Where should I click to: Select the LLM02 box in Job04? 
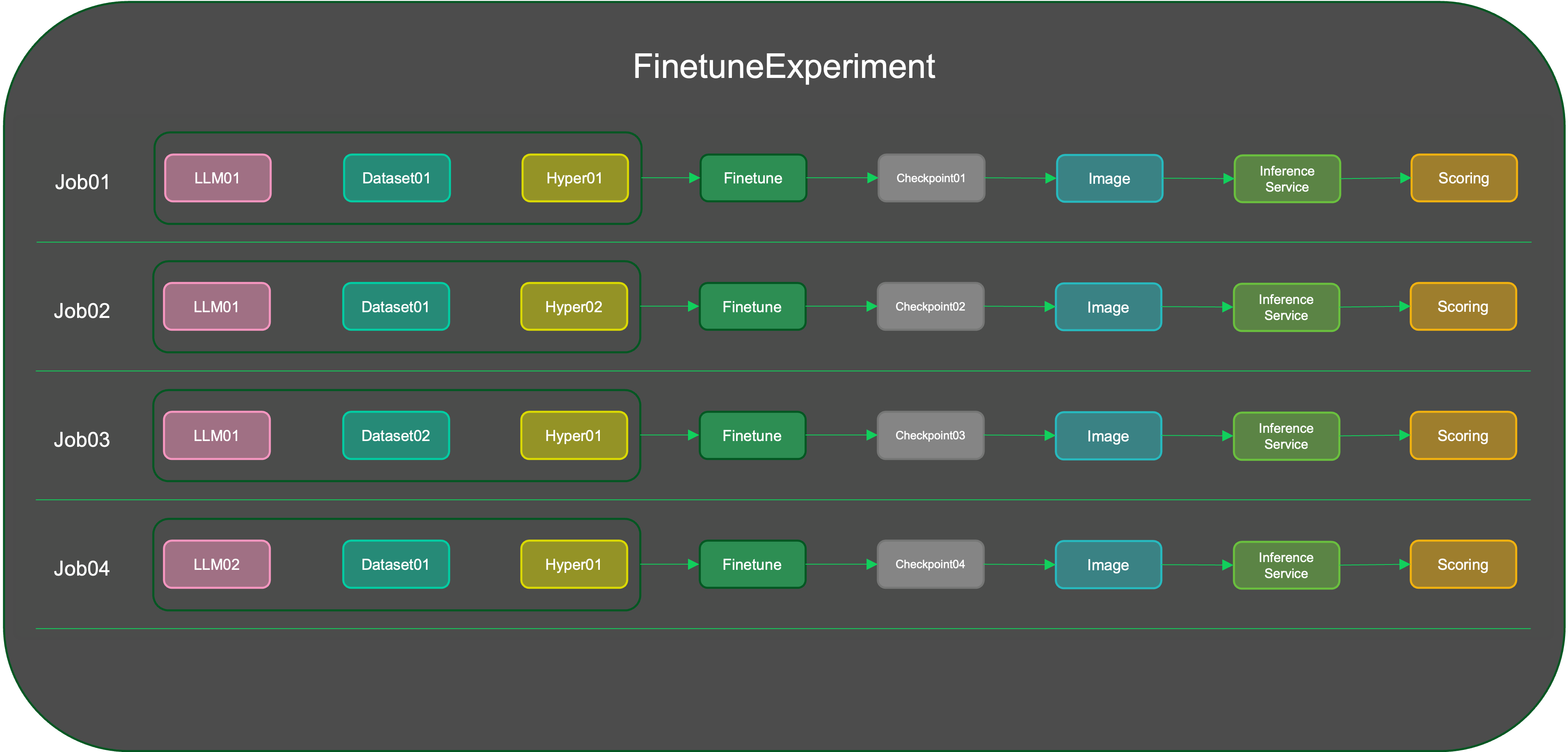click(217, 565)
